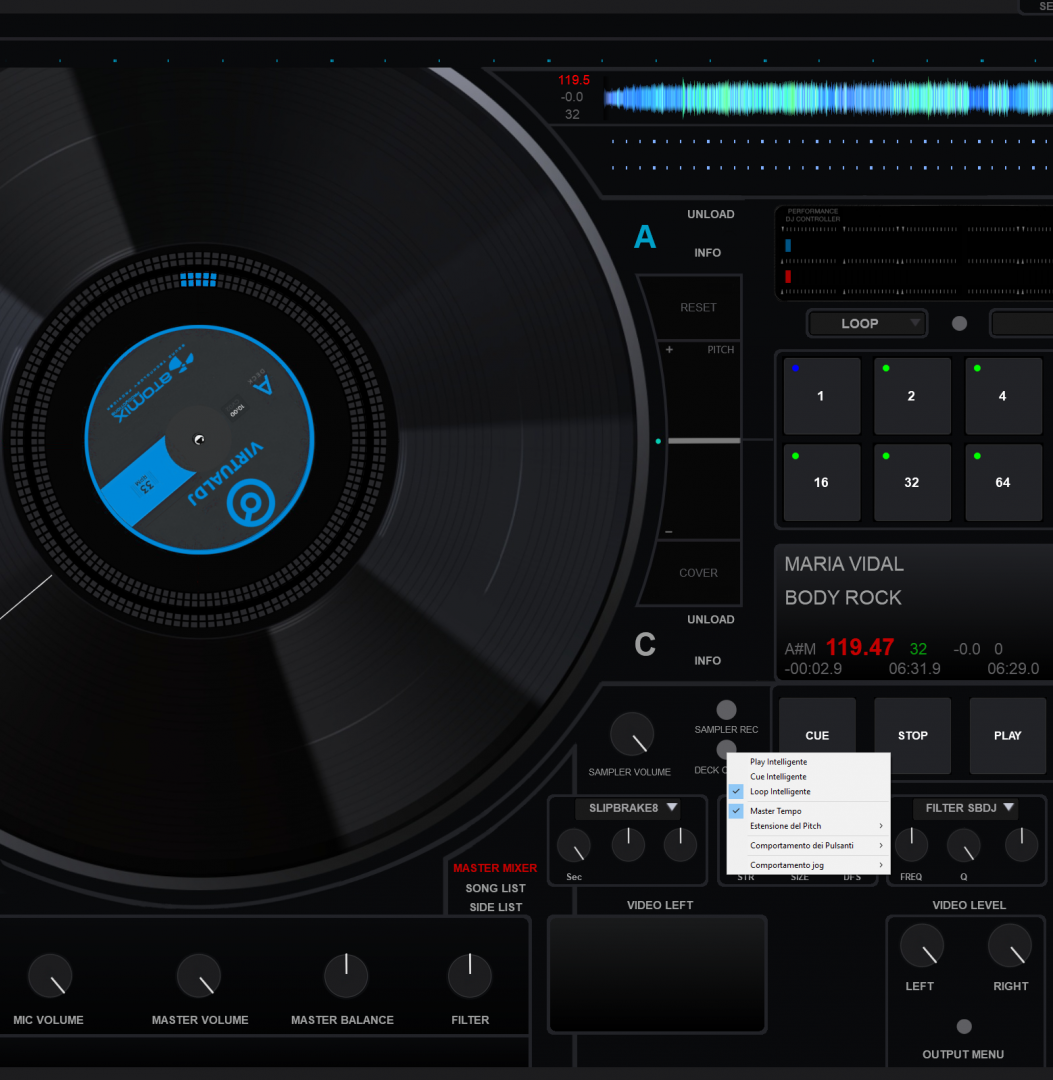Expand the Comportamento dei Pulsanti submenu
1053x1080 pixels.
click(x=809, y=845)
